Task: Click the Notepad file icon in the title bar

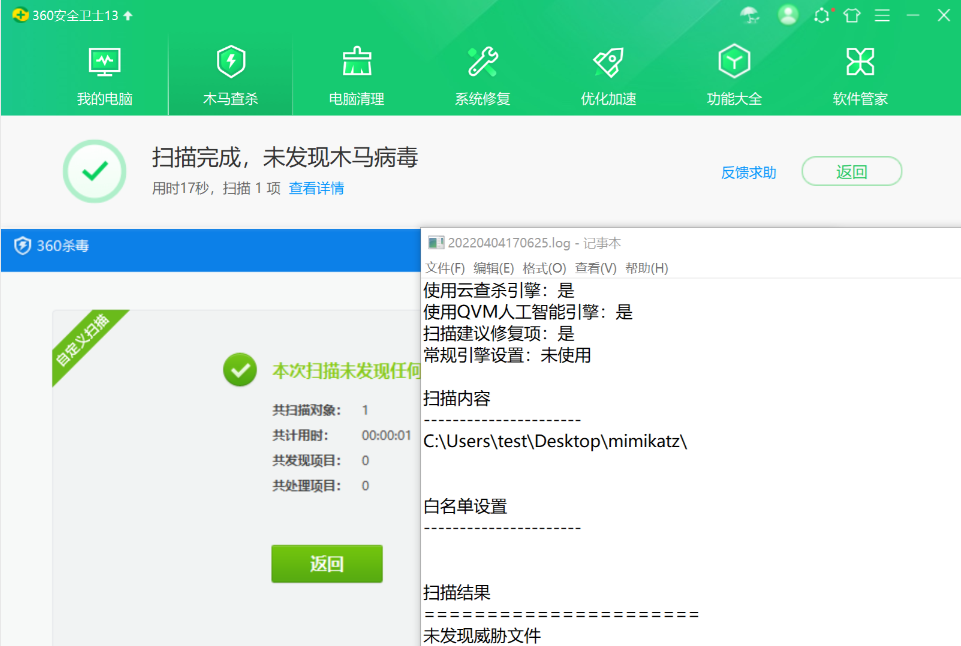Action: [436, 243]
